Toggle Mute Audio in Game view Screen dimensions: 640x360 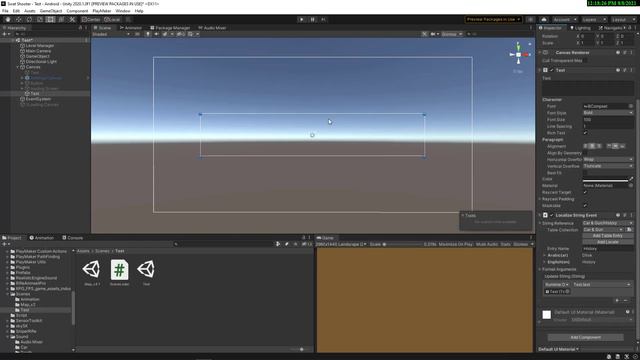pyautogui.click(x=487, y=244)
